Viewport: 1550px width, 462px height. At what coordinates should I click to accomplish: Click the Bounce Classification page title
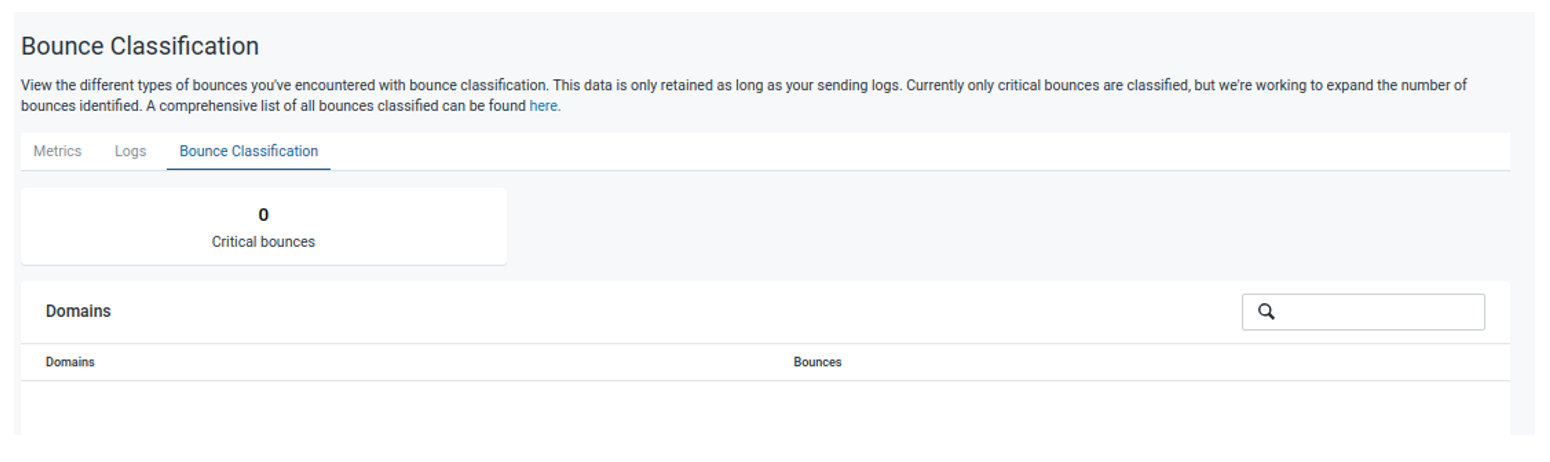(140, 46)
